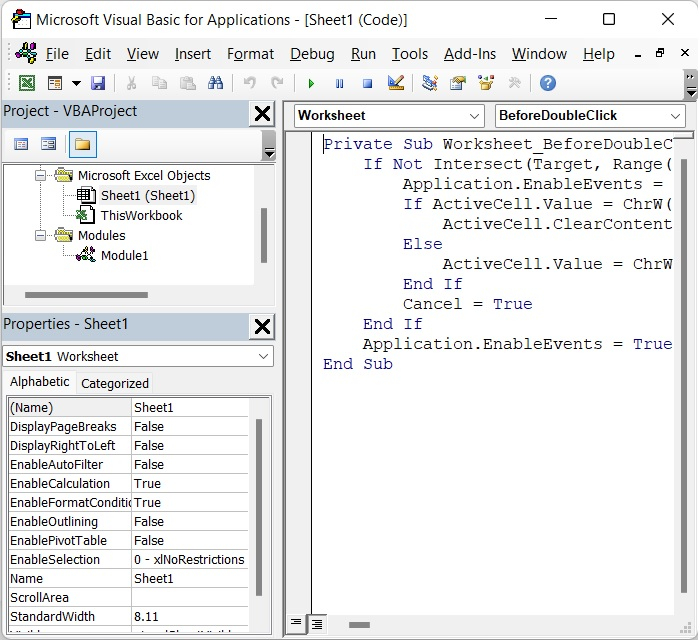
Task: Close the Properties - Sheet1 panel
Action: pos(262,325)
